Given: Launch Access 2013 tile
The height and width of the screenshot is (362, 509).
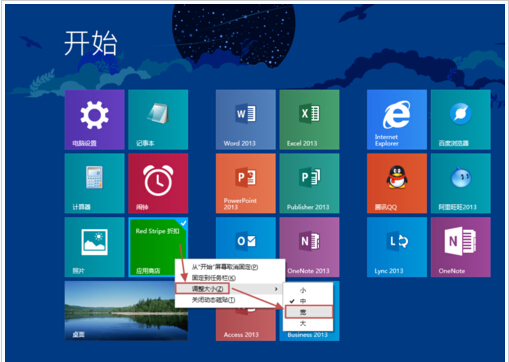Looking at the screenshot, I should pyautogui.click(x=246, y=325).
